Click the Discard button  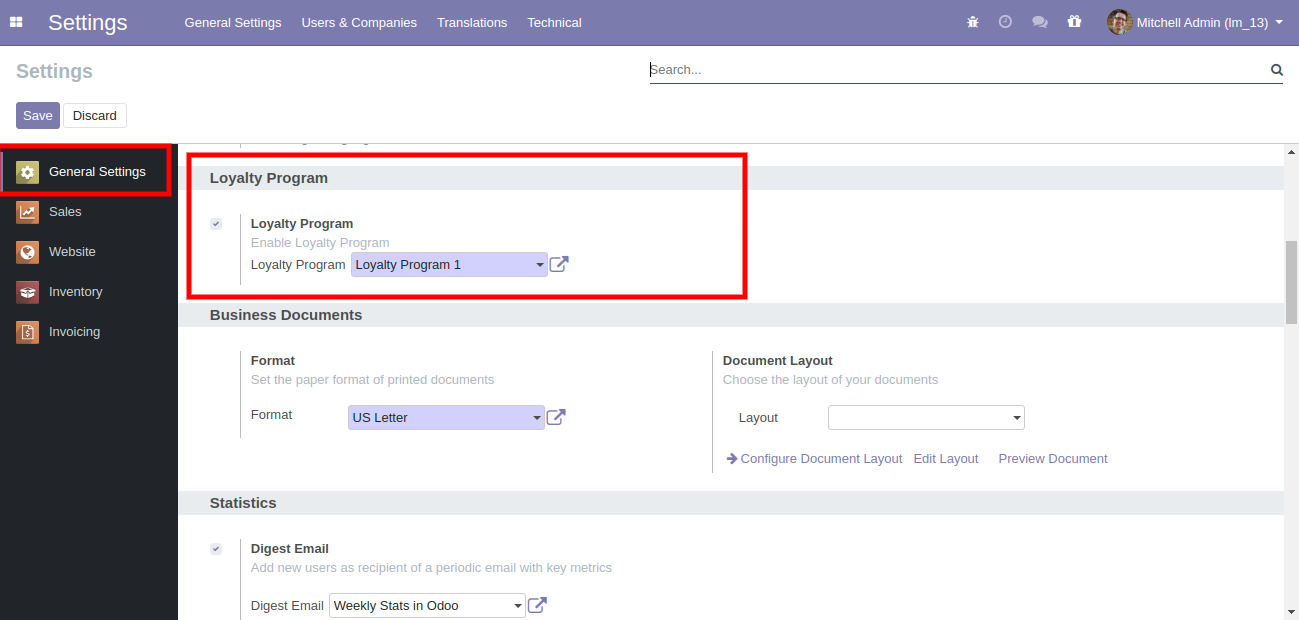point(95,115)
